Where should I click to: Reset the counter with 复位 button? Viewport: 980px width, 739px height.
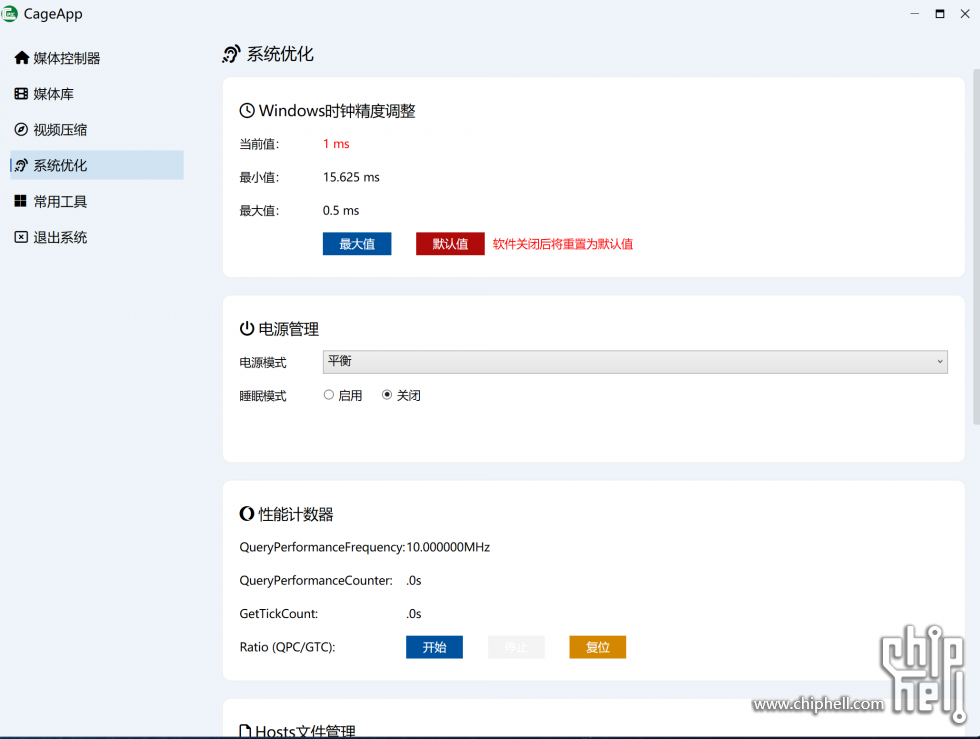click(598, 647)
